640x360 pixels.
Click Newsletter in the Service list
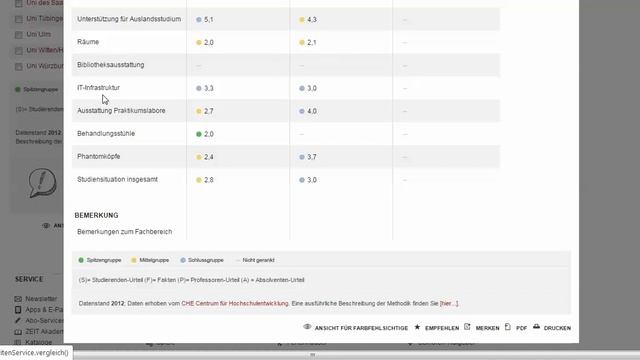pos(41,299)
